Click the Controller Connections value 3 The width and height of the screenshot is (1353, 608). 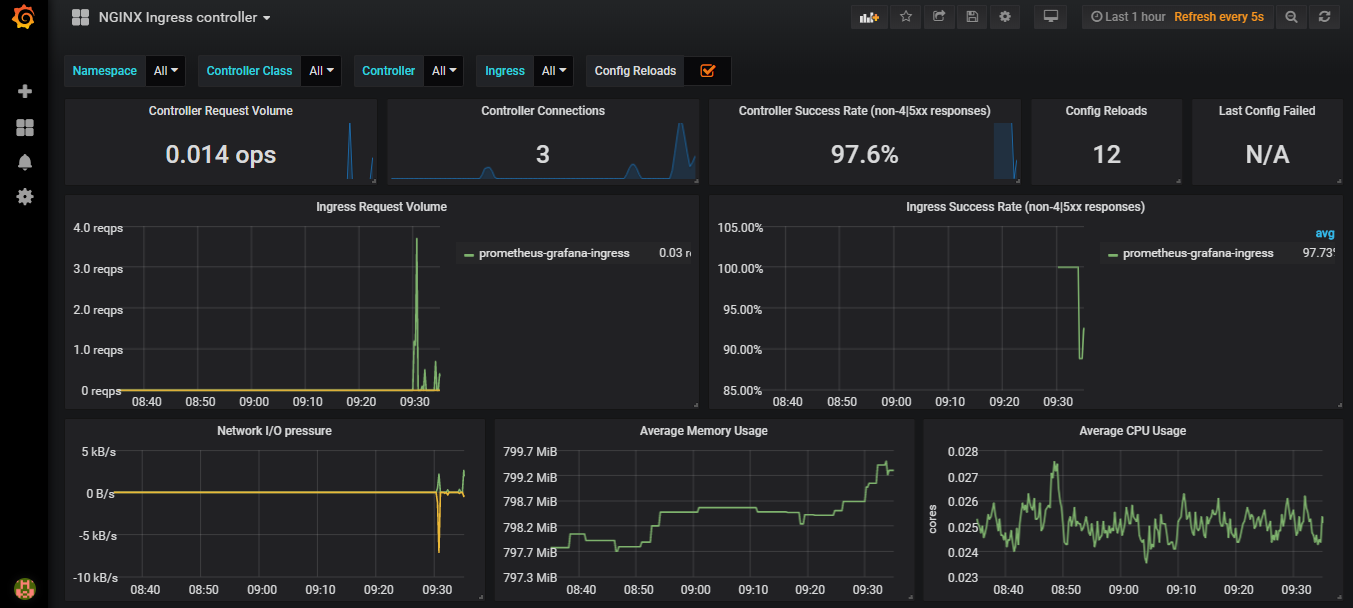543,154
